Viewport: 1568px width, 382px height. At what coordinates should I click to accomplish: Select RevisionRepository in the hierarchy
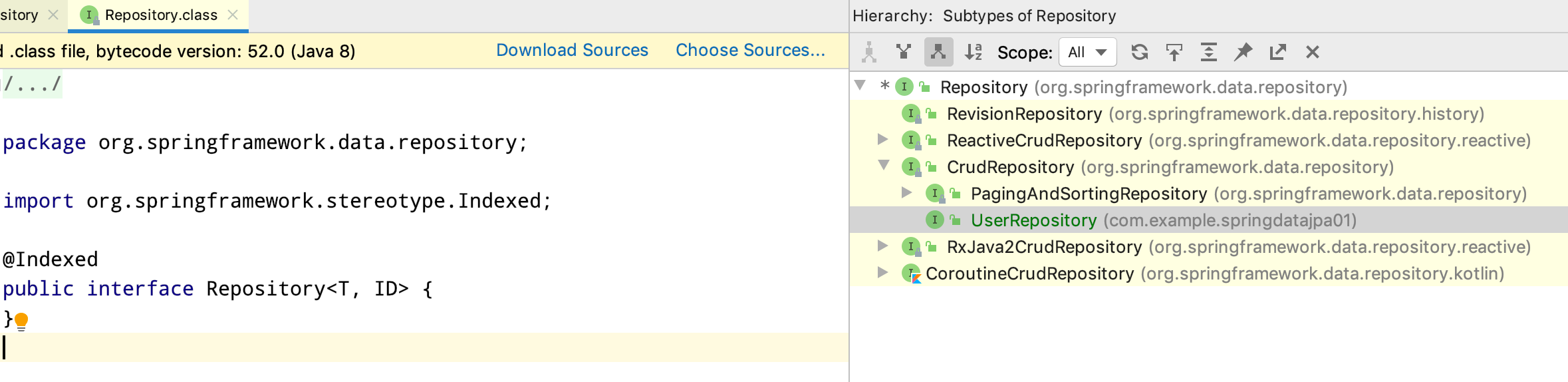(1209, 114)
